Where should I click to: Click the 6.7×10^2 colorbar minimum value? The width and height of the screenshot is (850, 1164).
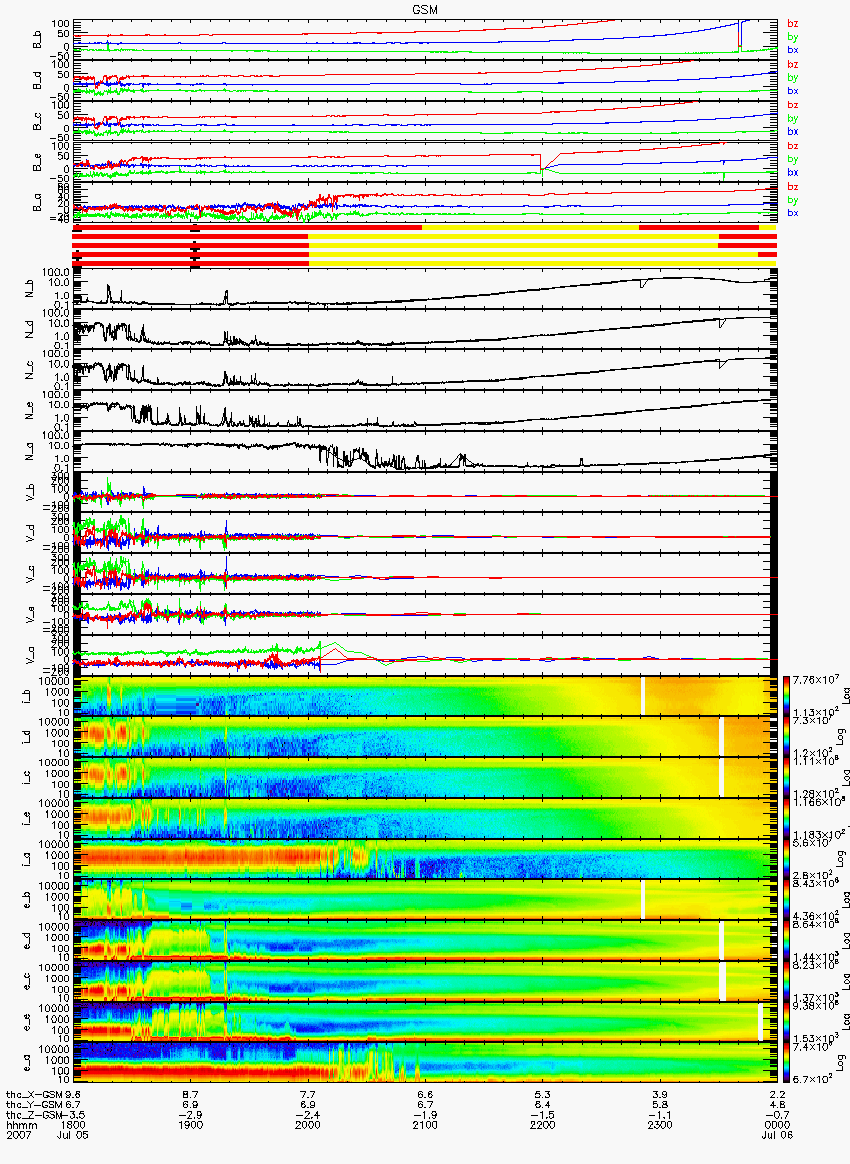point(812,1078)
